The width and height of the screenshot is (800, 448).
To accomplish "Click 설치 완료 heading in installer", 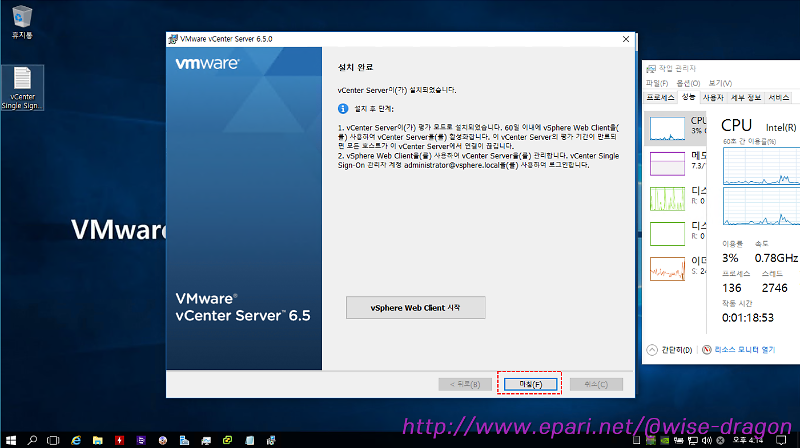I will pos(355,67).
